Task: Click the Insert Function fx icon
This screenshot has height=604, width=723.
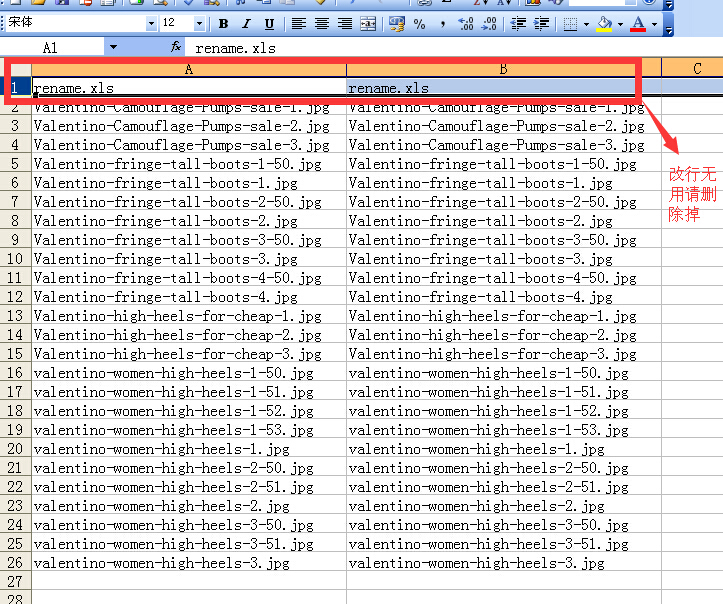Action: pos(176,47)
